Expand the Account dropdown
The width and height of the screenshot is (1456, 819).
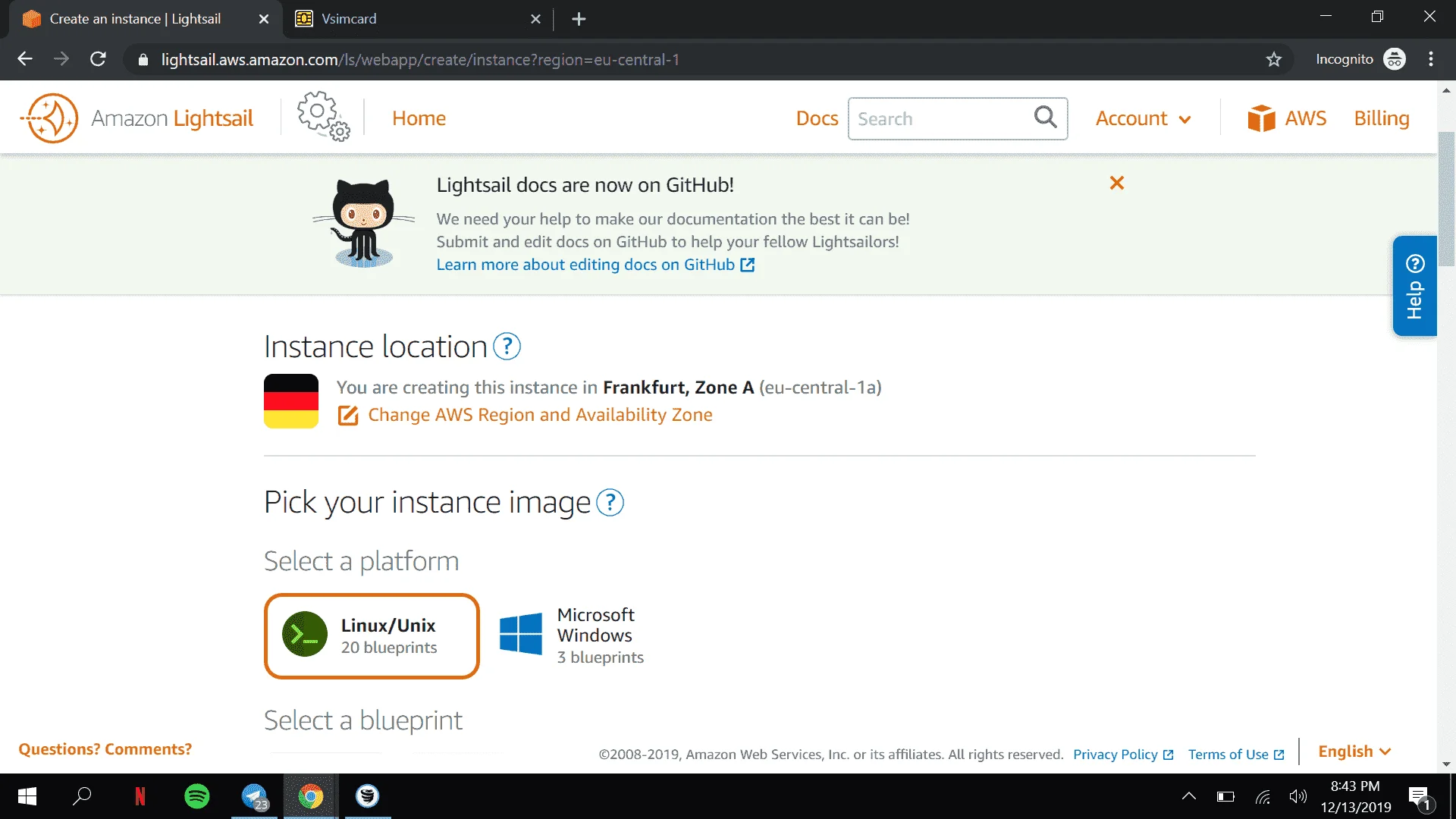coord(1144,118)
